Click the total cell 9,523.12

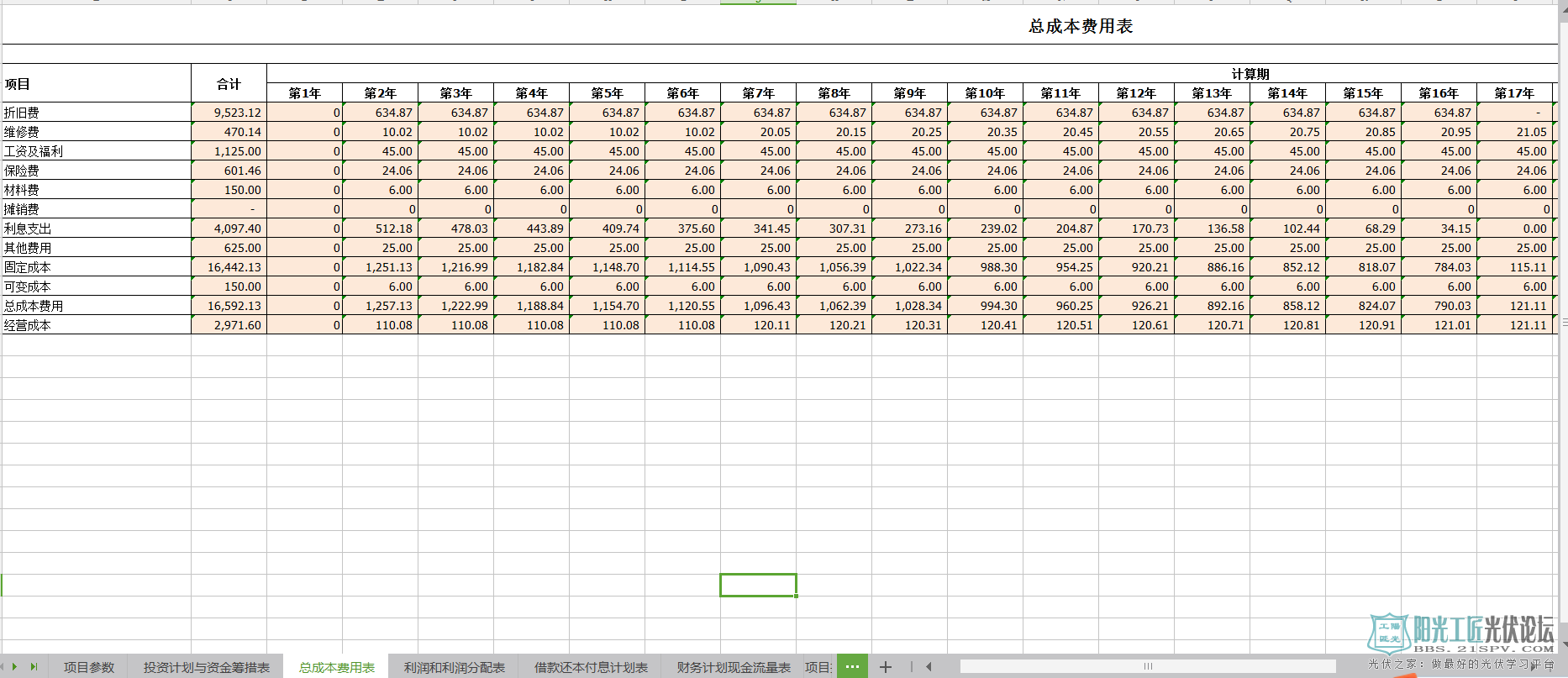click(229, 113)
